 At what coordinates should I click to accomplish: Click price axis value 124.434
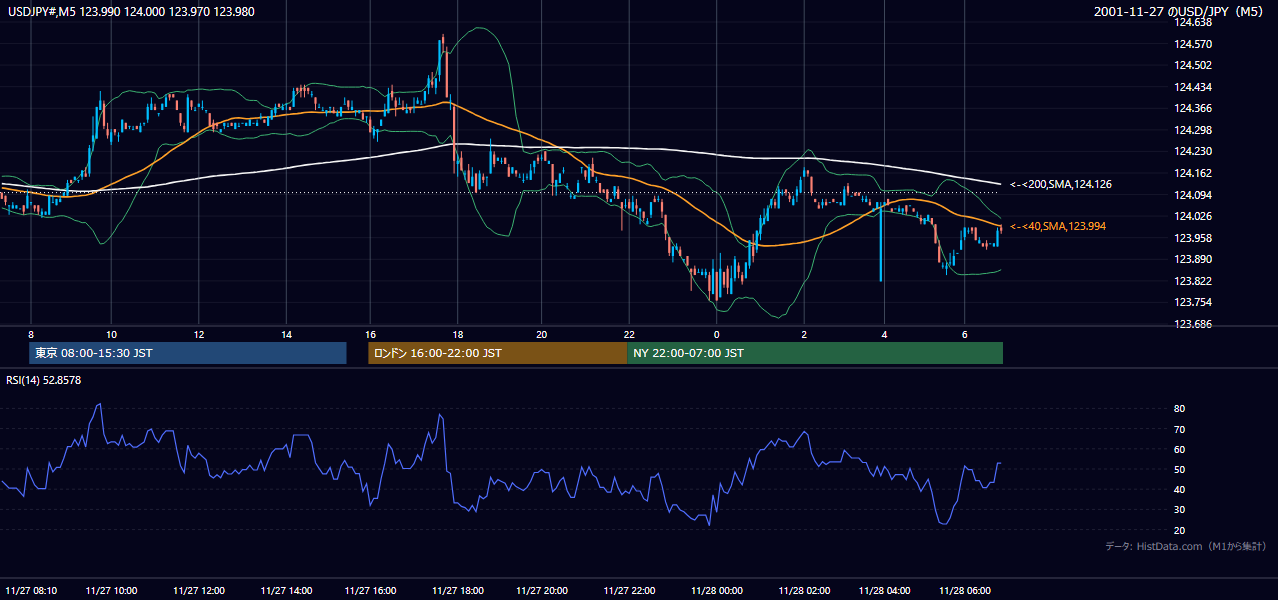(1192, 87)
